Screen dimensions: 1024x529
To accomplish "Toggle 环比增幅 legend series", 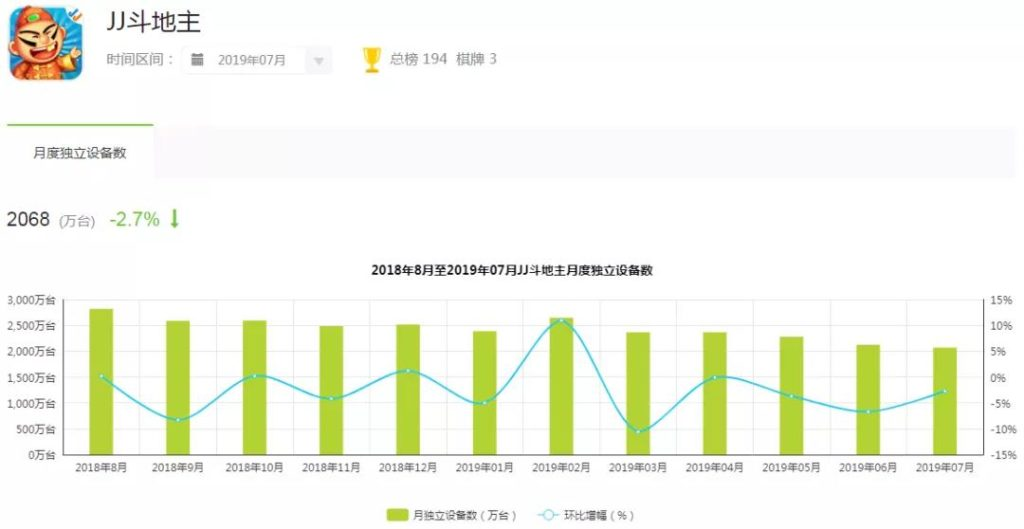I will [x=586, y=515].
